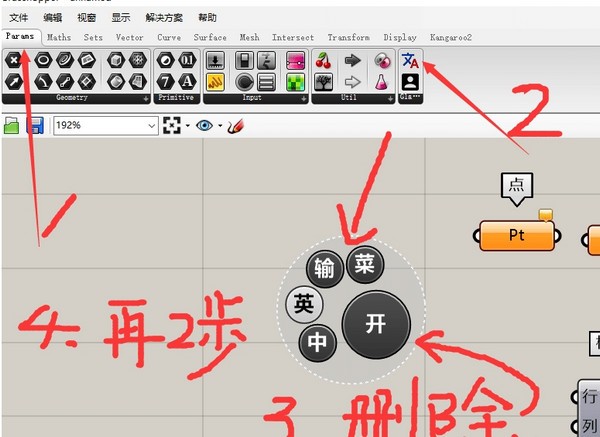600x437 pixels.
Task: Choose the Integer 7 primitive icon
Action: coord(166,81)
